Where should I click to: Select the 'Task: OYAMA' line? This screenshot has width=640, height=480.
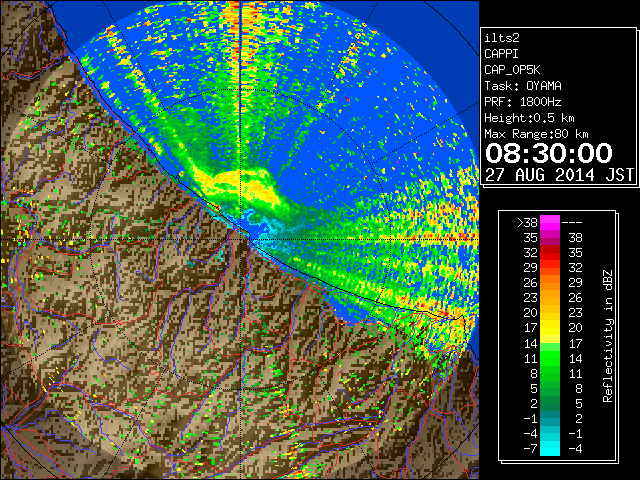click(523, 86)
